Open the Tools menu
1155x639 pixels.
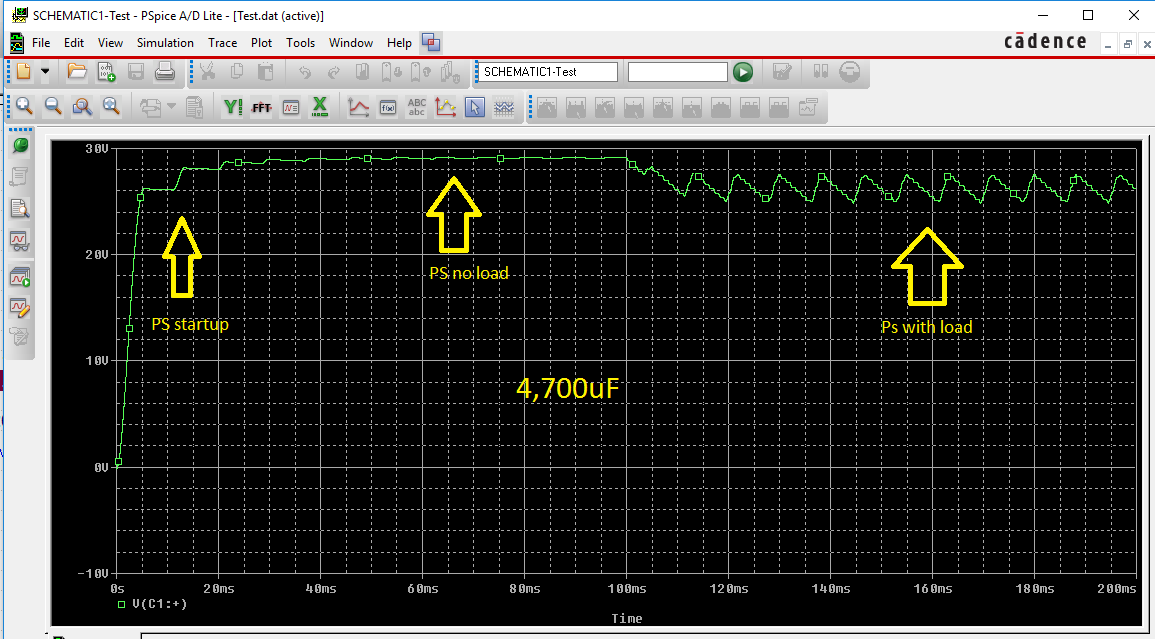point(301,43)
